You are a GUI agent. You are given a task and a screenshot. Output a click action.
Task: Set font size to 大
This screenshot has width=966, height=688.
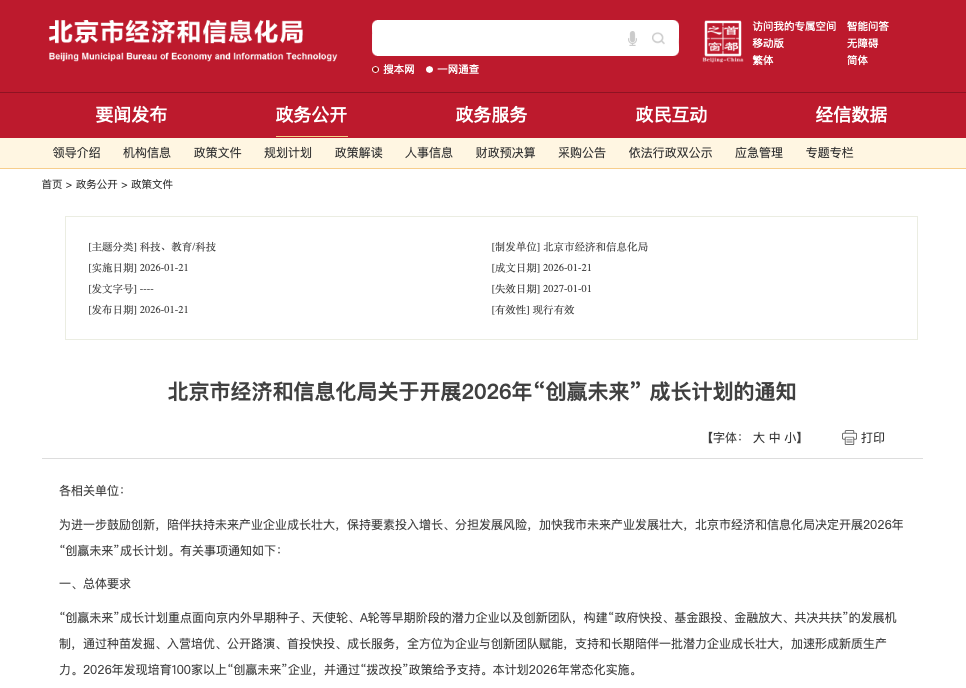758,438
